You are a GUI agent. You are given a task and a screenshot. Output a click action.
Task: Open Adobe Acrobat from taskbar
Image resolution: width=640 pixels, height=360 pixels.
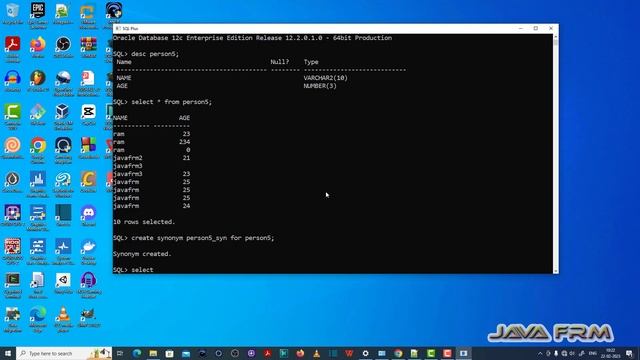click(x=267, y=353)
